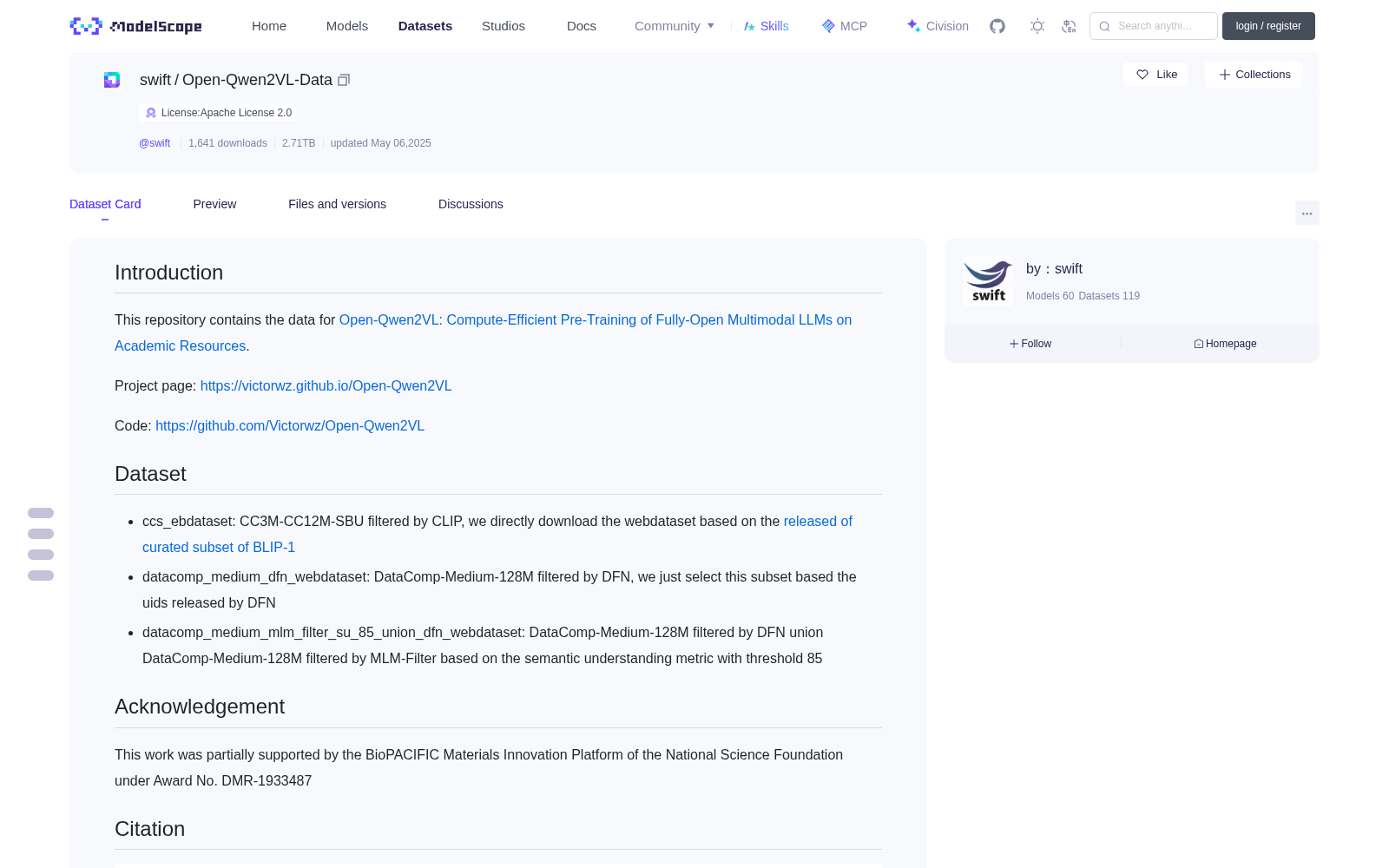The width and height of the screenshot is (1389, 868).
Task: Toggle the light/dark theme sun icon
Action: pos(1037,26)
